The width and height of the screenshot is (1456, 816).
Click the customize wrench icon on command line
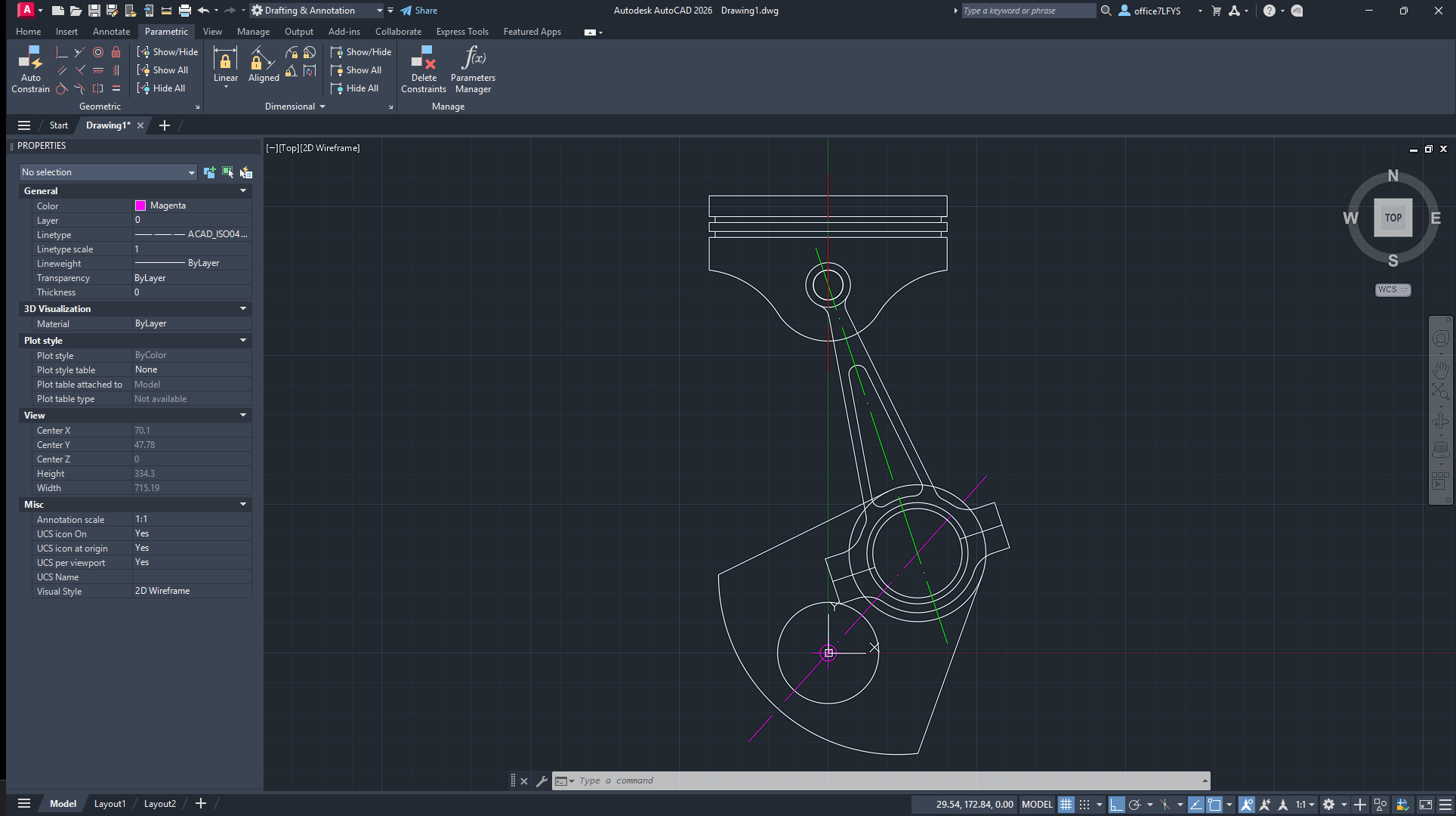541,781
